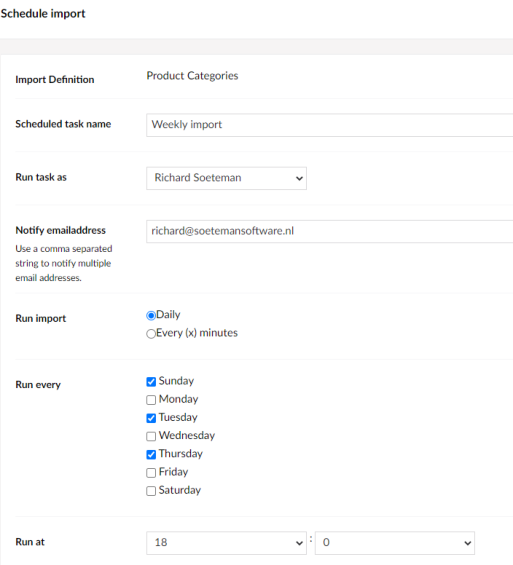Click the Import Definition label
Image resolution: width=513 pixels, height=565 pixels.
(55, 79)
